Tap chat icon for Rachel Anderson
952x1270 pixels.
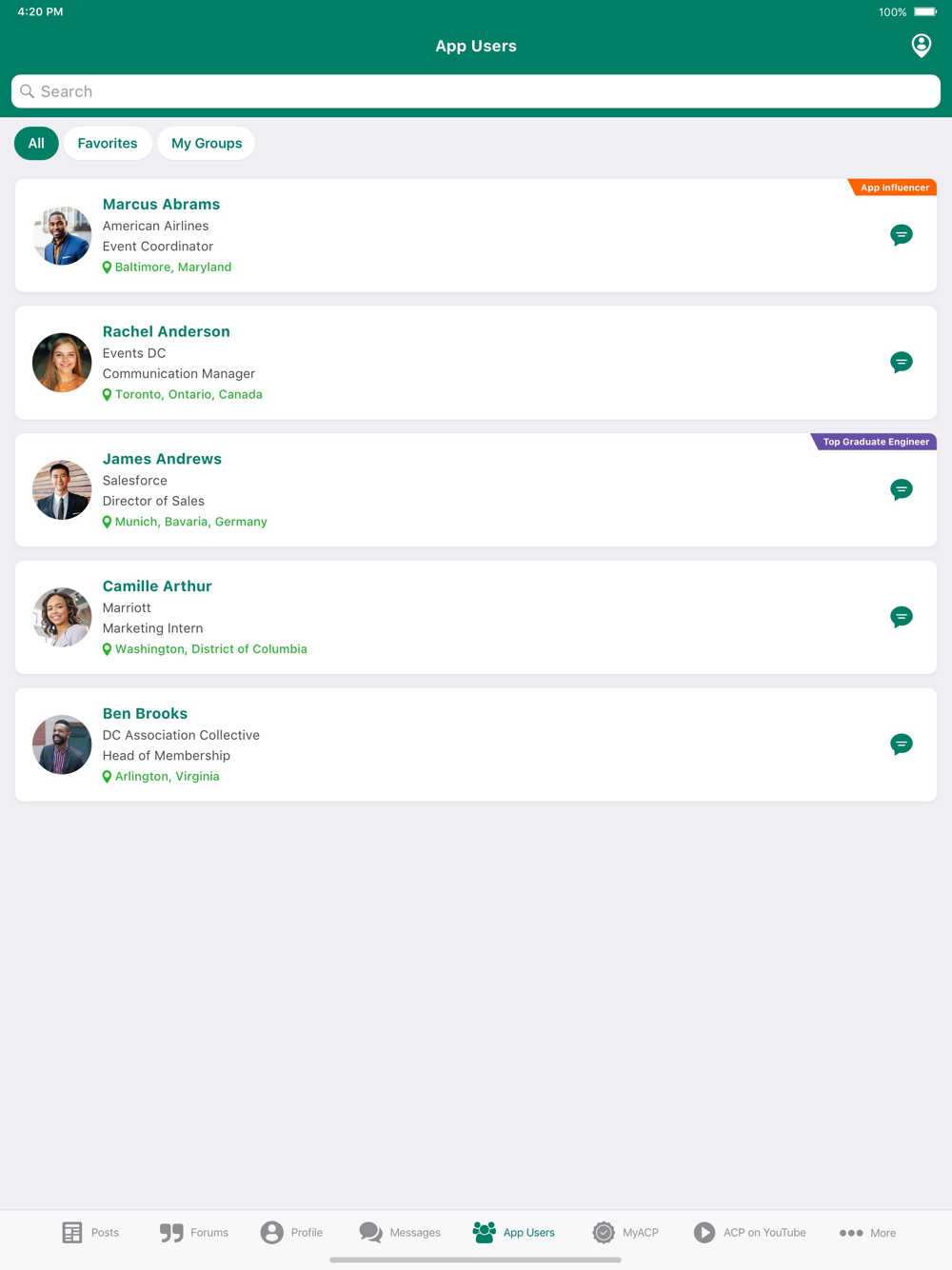[x=901, y=363]
